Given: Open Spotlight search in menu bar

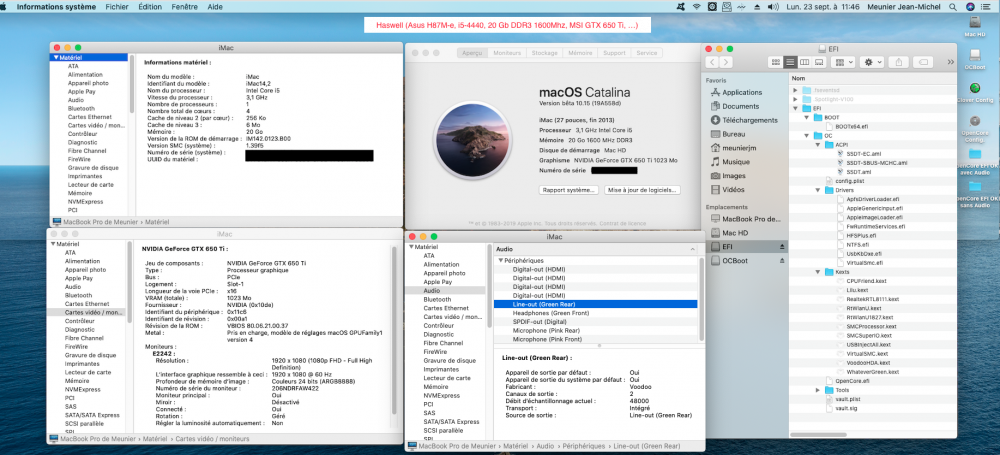Looking at the screenshot, I should tap(953, 6).
